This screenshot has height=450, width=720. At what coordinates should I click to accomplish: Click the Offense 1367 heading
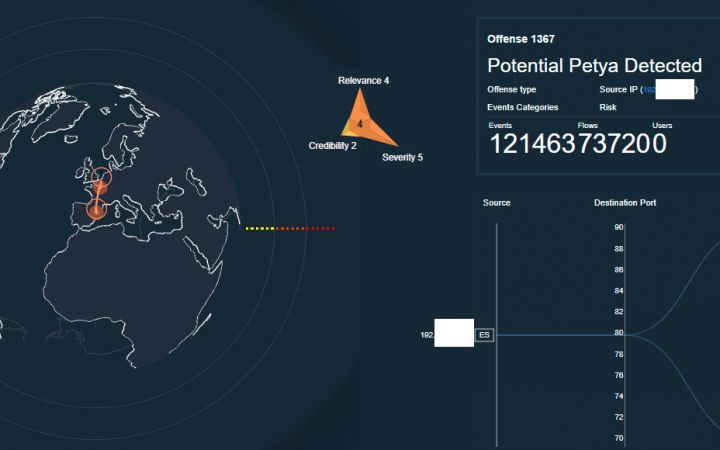[521, 39]
